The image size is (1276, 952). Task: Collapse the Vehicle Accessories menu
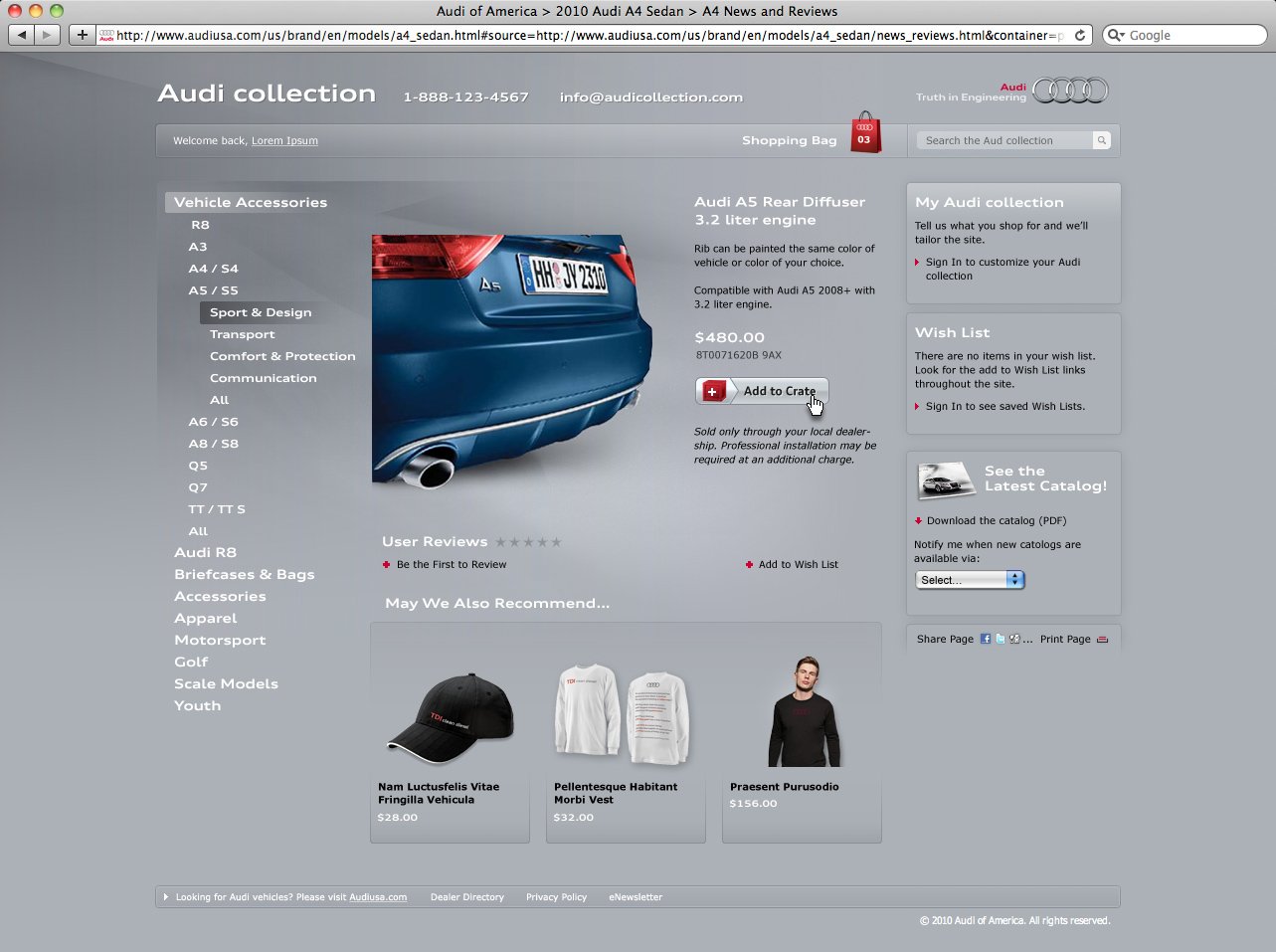click(x=251, y=202)
